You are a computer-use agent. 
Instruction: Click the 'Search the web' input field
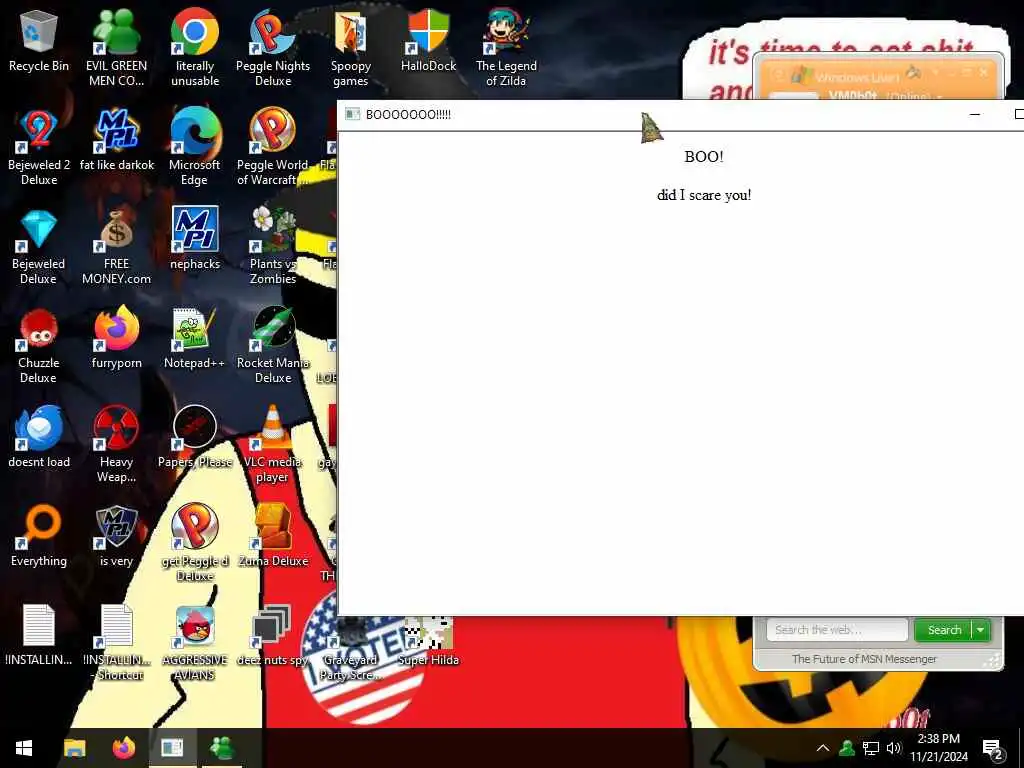pyautogui.click(x=836, y=630)
